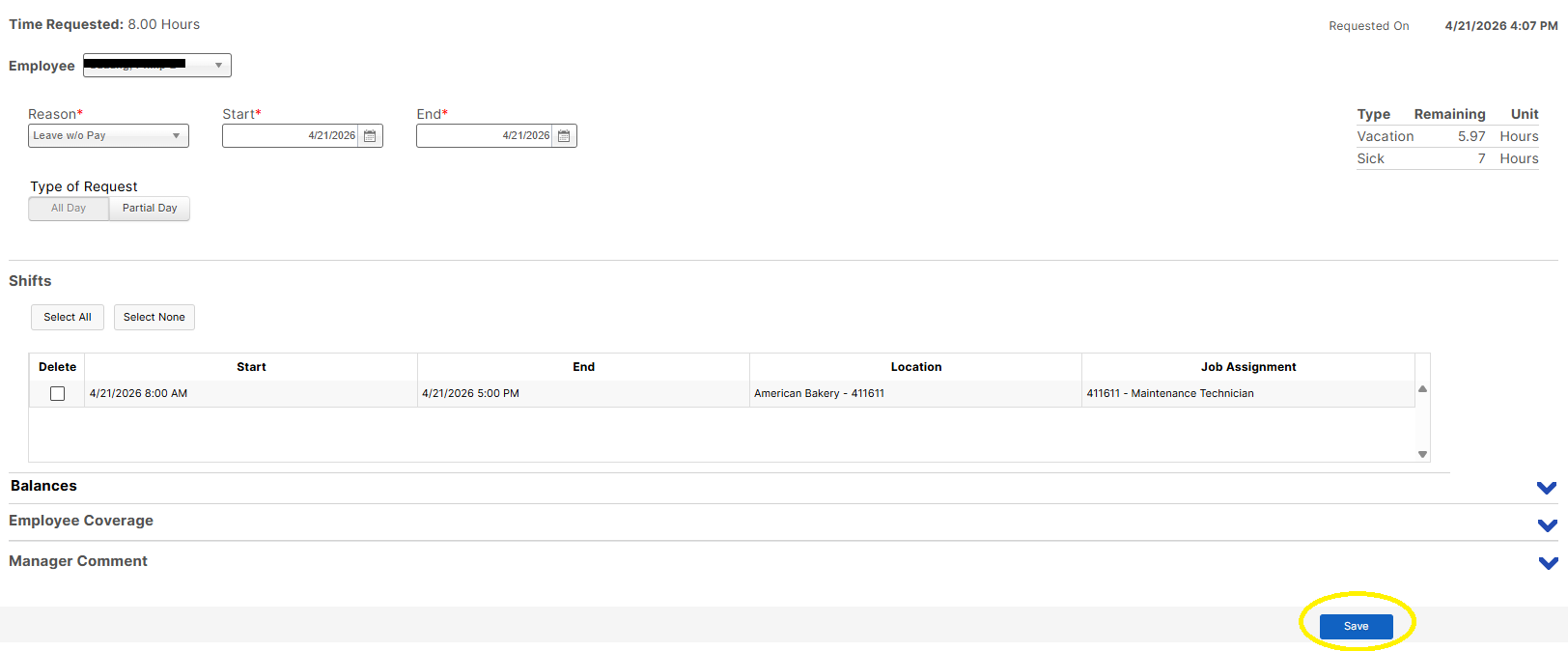
Task: Select the All Day request type
Action: coord(69,209)
